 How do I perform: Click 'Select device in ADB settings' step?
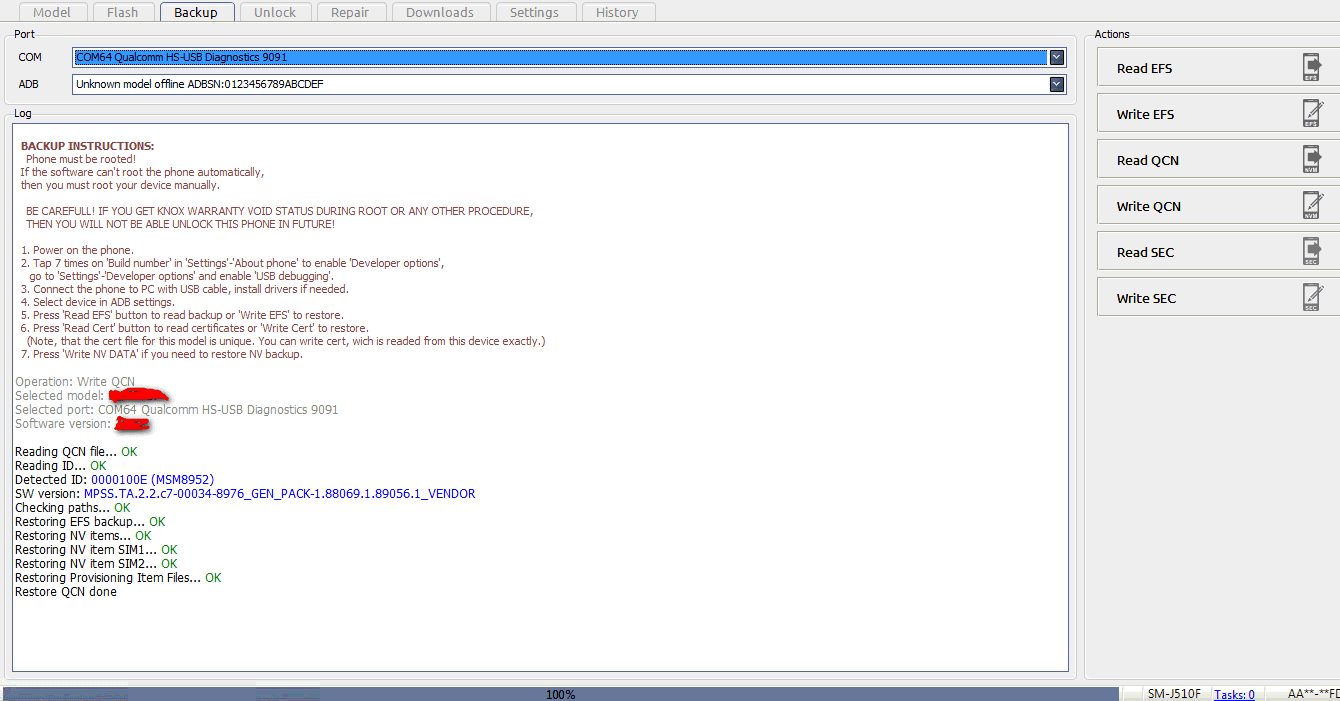point(98,302)
